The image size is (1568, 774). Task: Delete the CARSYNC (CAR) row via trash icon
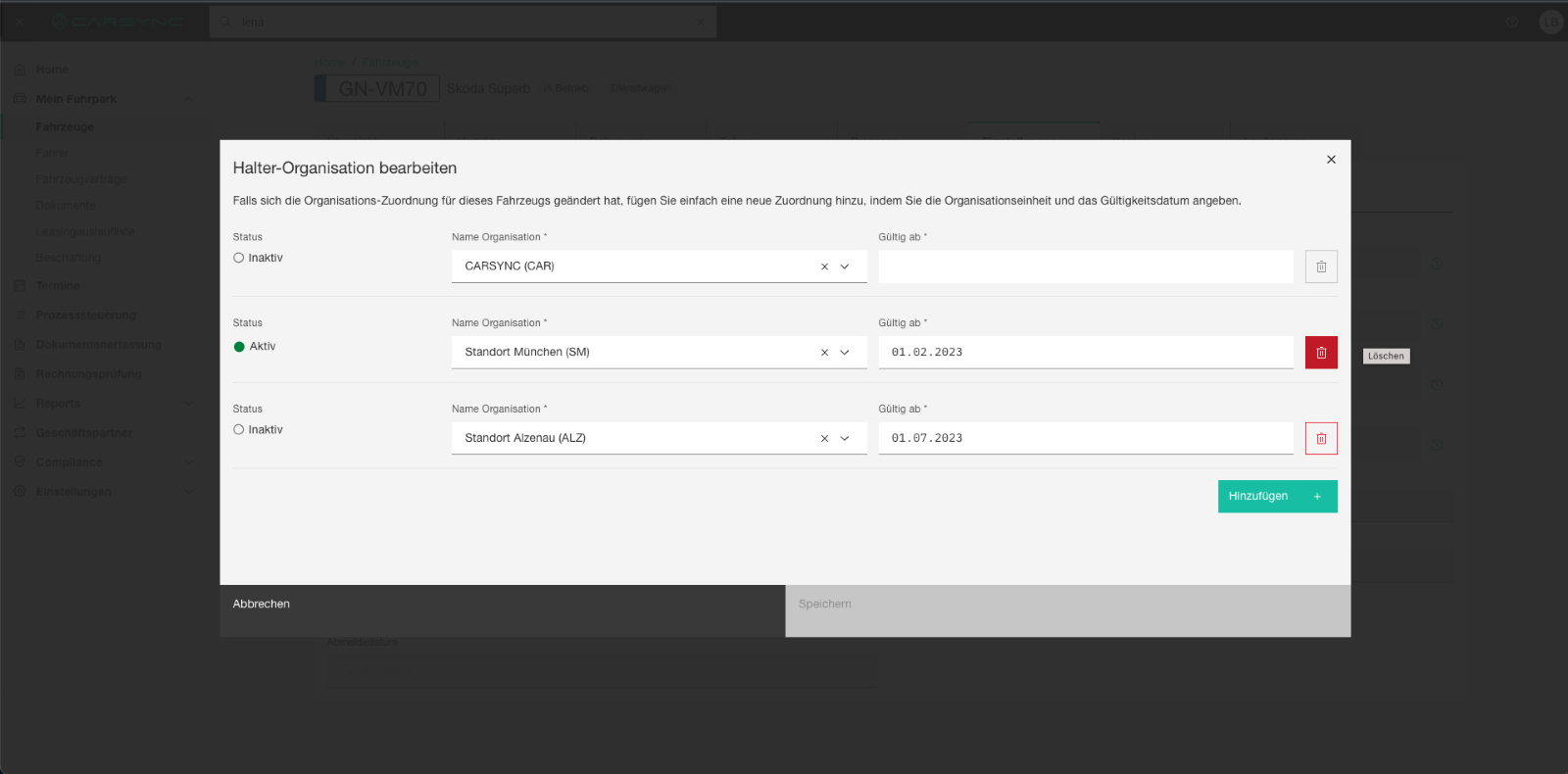[1321, 266]
